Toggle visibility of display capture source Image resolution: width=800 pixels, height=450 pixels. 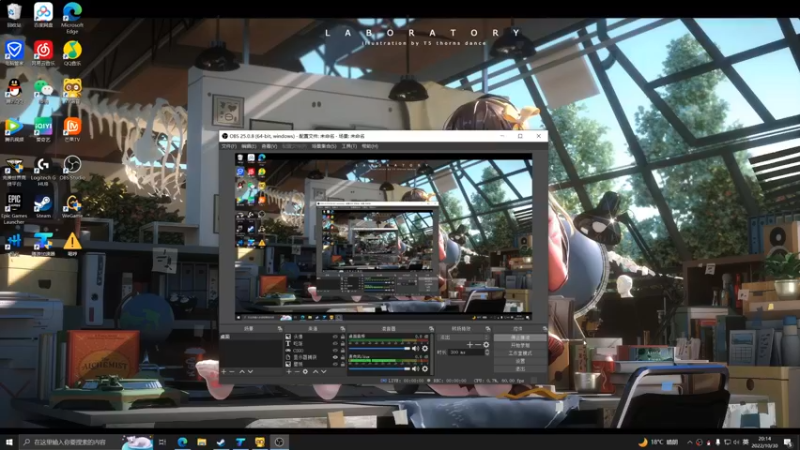click(x=335, y=357)
